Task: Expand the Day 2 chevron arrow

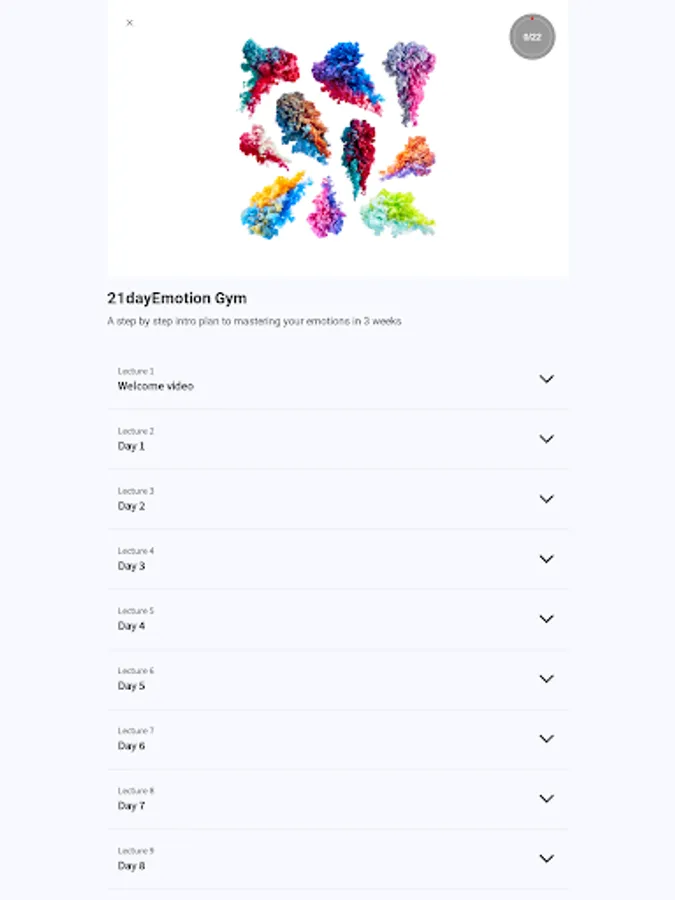Action: pyautogui.click(x=546, y=499)
